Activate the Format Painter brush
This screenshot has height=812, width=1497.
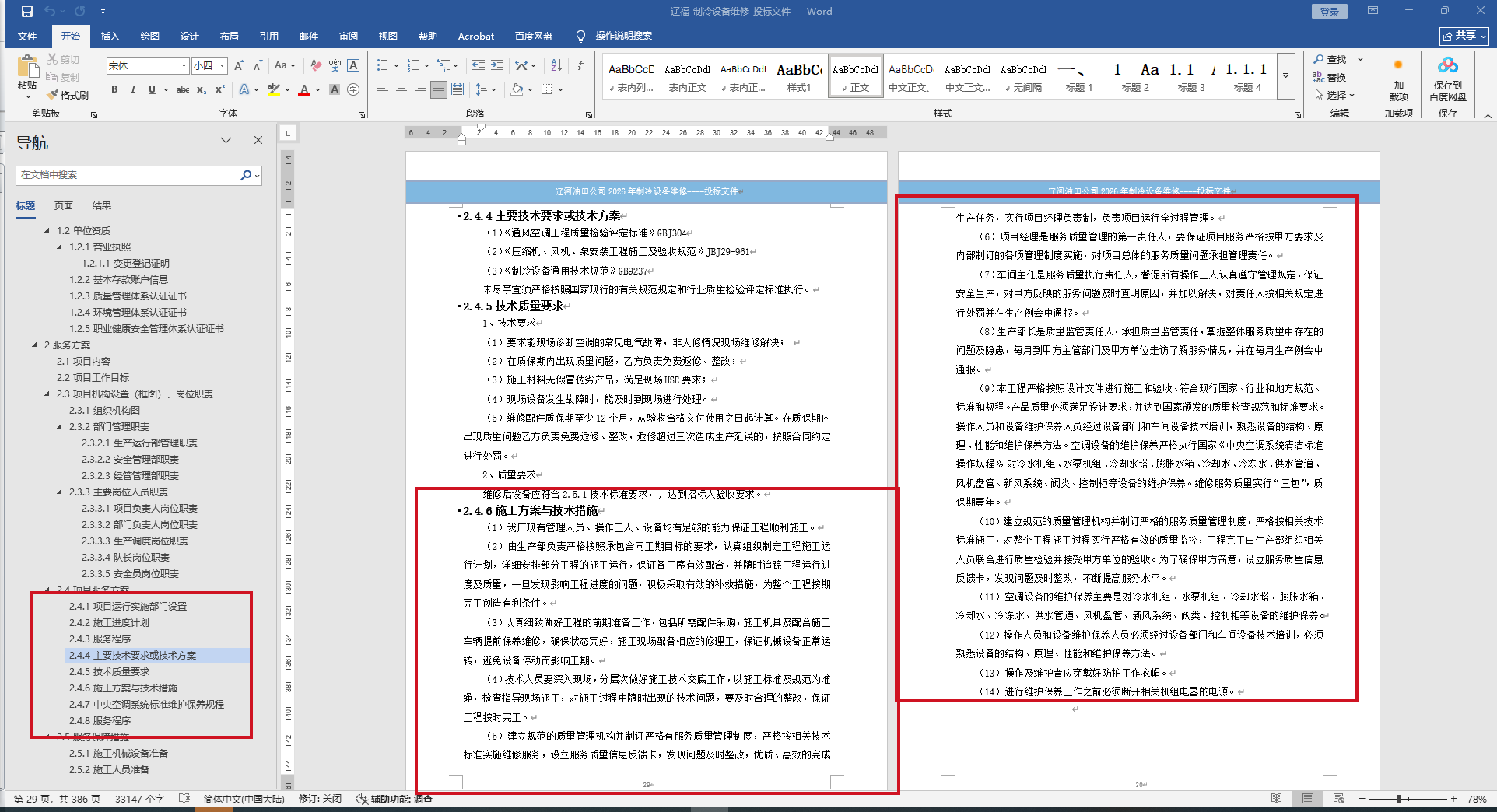click(x=68, y=95)
